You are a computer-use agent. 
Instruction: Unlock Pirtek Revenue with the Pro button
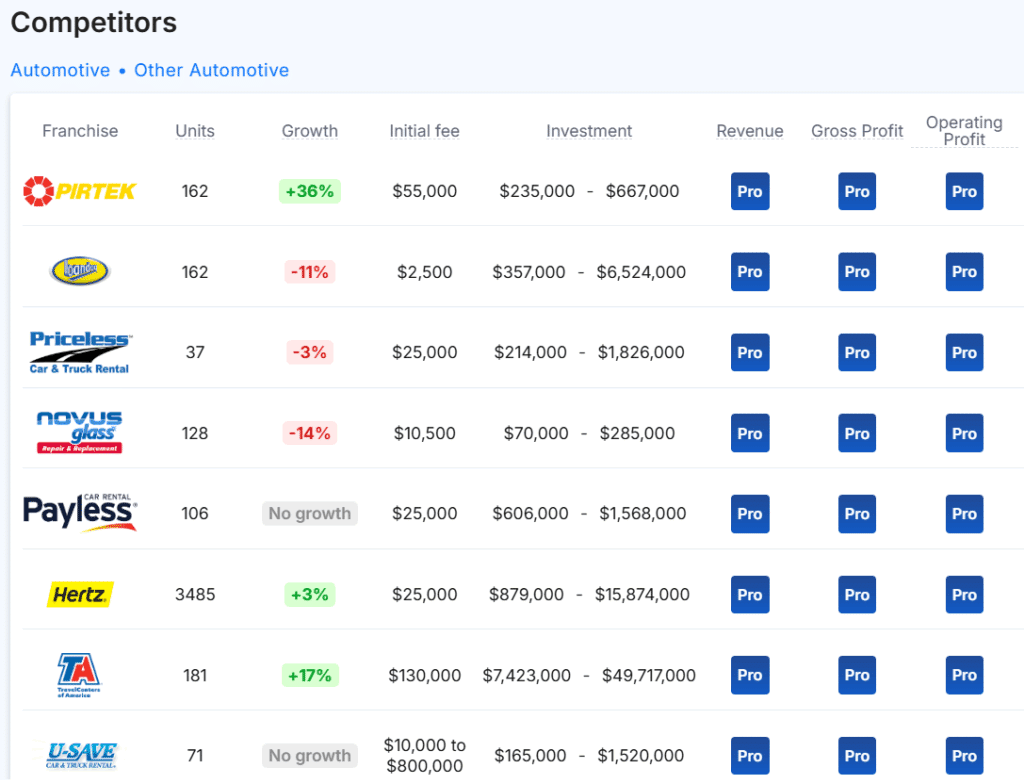tap(750, 191)
